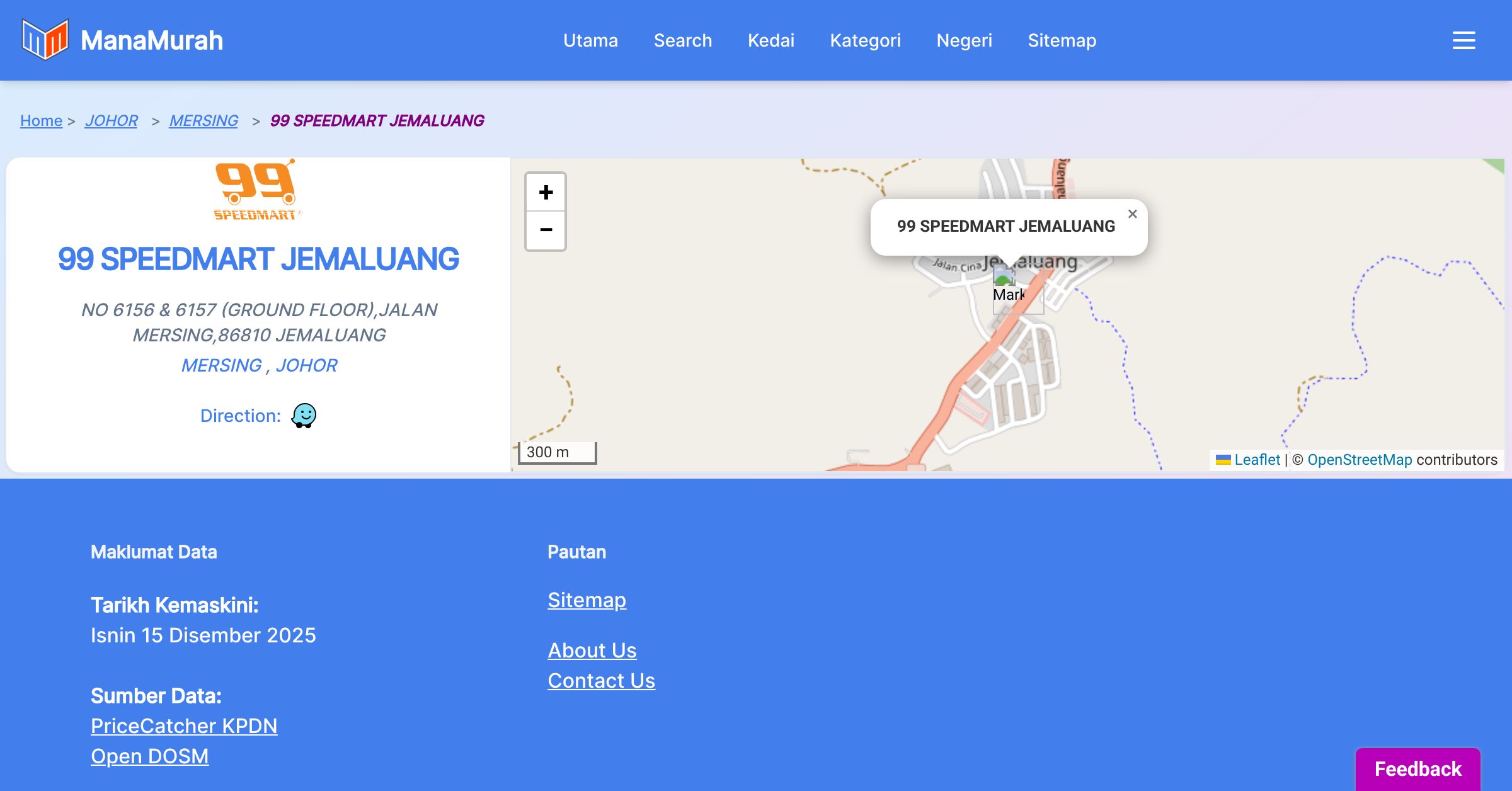The width and height of the screenshot is (1512, 791).
Task: Click the ManaMurah logo icon
Action: [x=45, y=40]
